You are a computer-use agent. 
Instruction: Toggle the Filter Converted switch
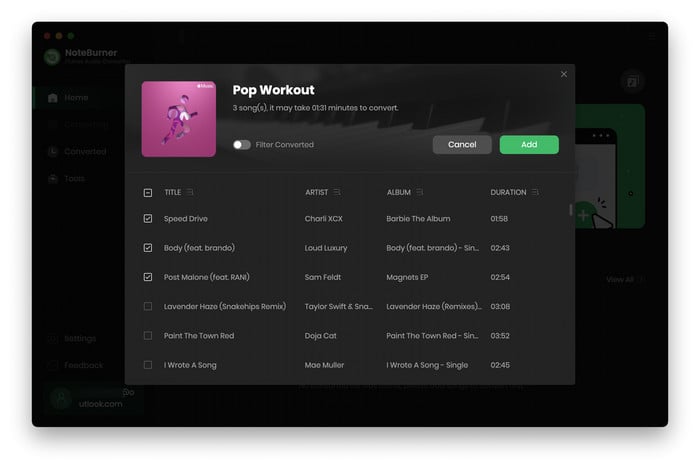coord(242,145)
